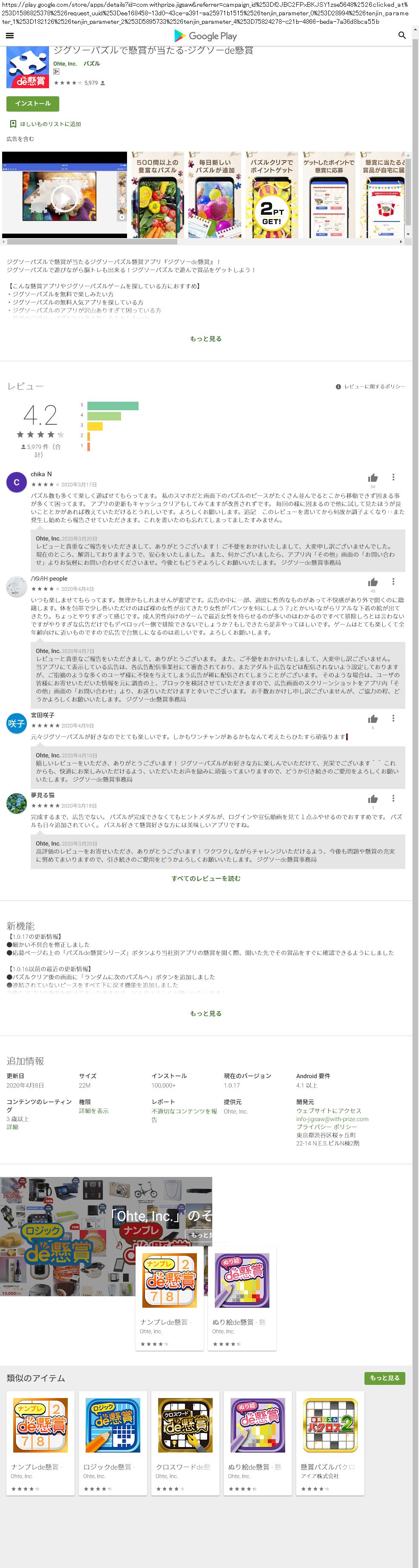Click chika N's purple avatar
Image resolution: width=419 pixels, height=1568 pixels.
(x=17, y=481)
